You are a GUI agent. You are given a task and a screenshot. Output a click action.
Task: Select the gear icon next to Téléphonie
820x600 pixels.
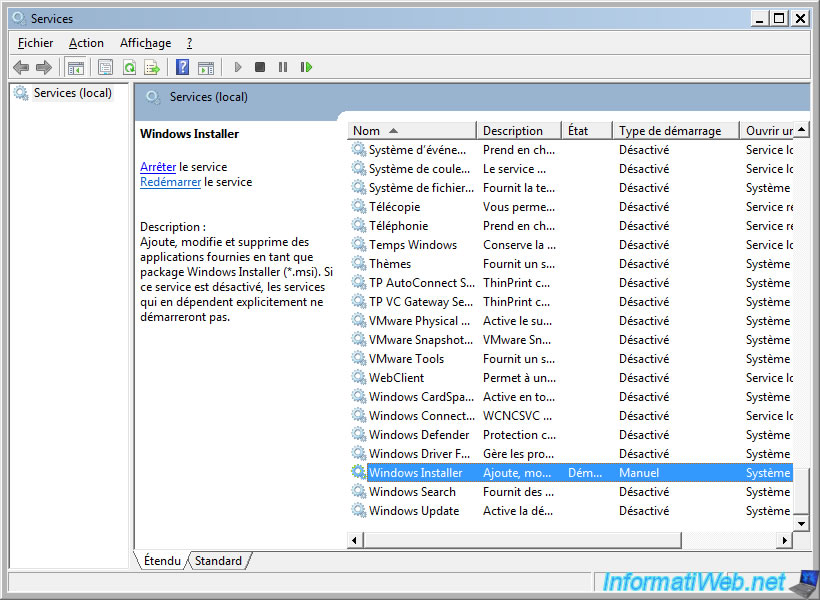point(359,225)
